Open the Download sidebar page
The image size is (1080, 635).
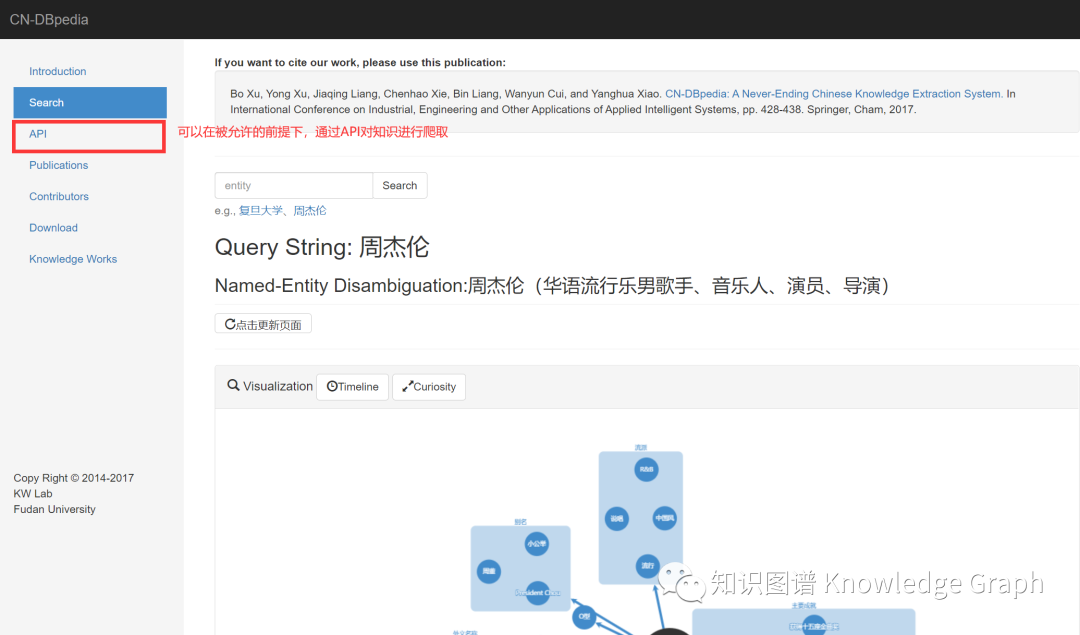tap(53, 228)
